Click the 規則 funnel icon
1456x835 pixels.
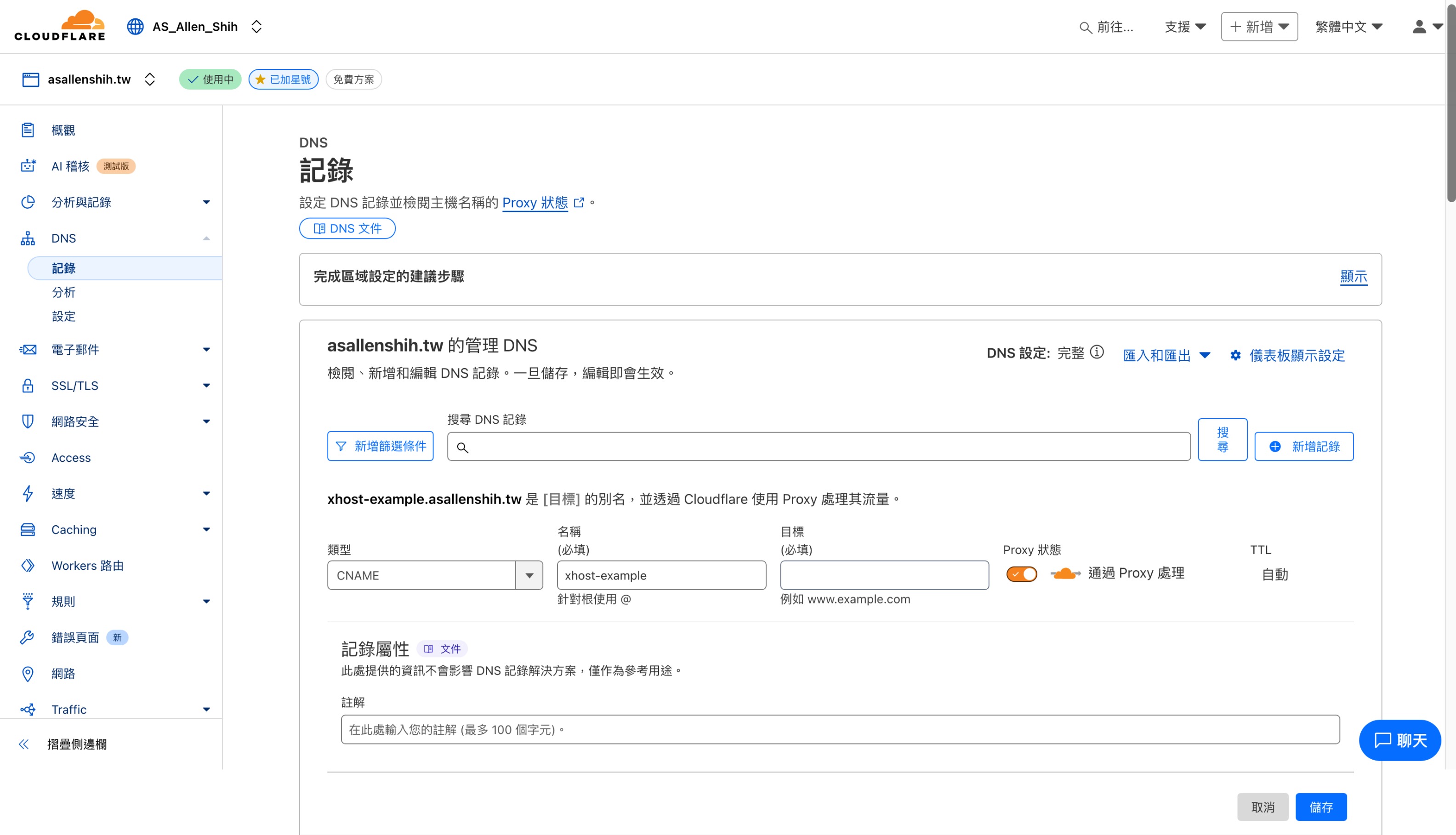pos(28,602)
